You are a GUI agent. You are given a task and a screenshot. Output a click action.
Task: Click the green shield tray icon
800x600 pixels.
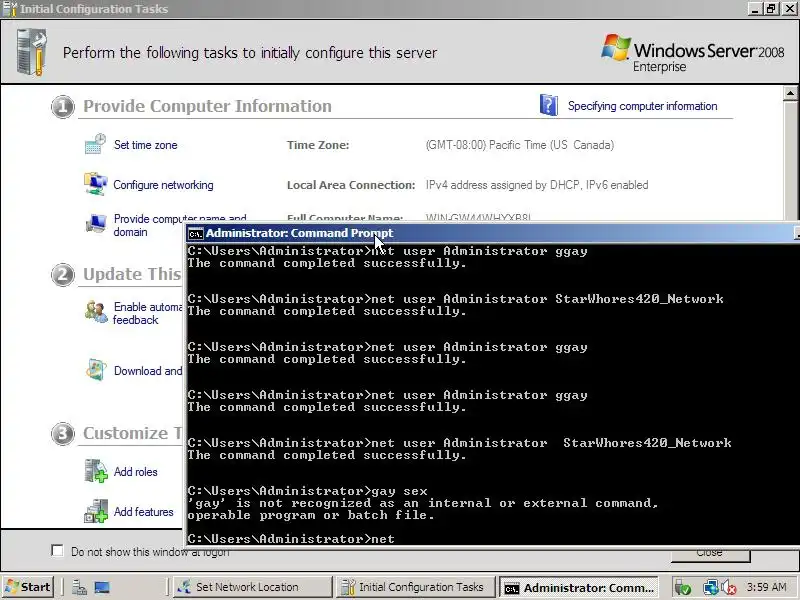(683, 588)
